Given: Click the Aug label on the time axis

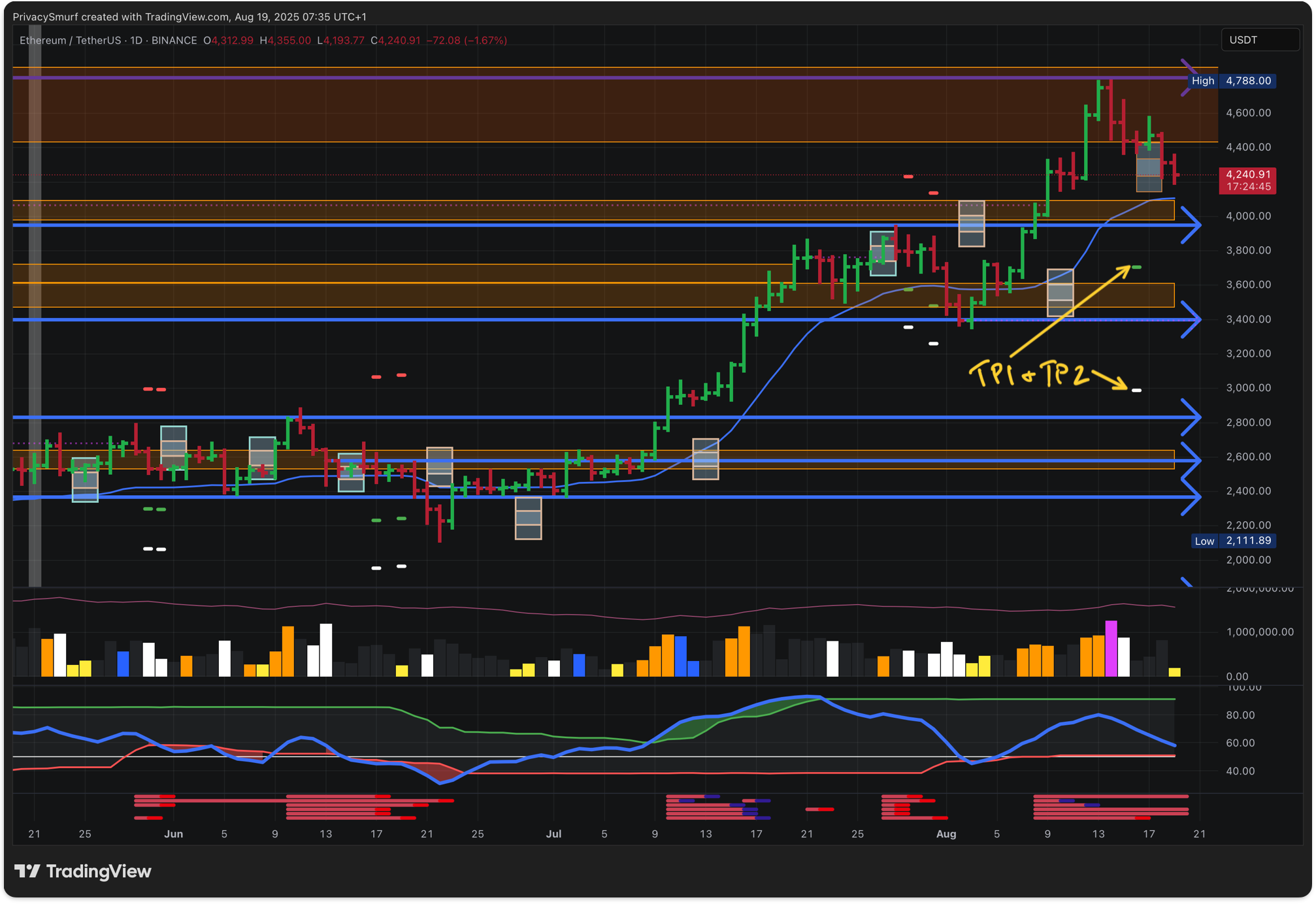Looking at the screenshot, I should click(x=946, y=834).
